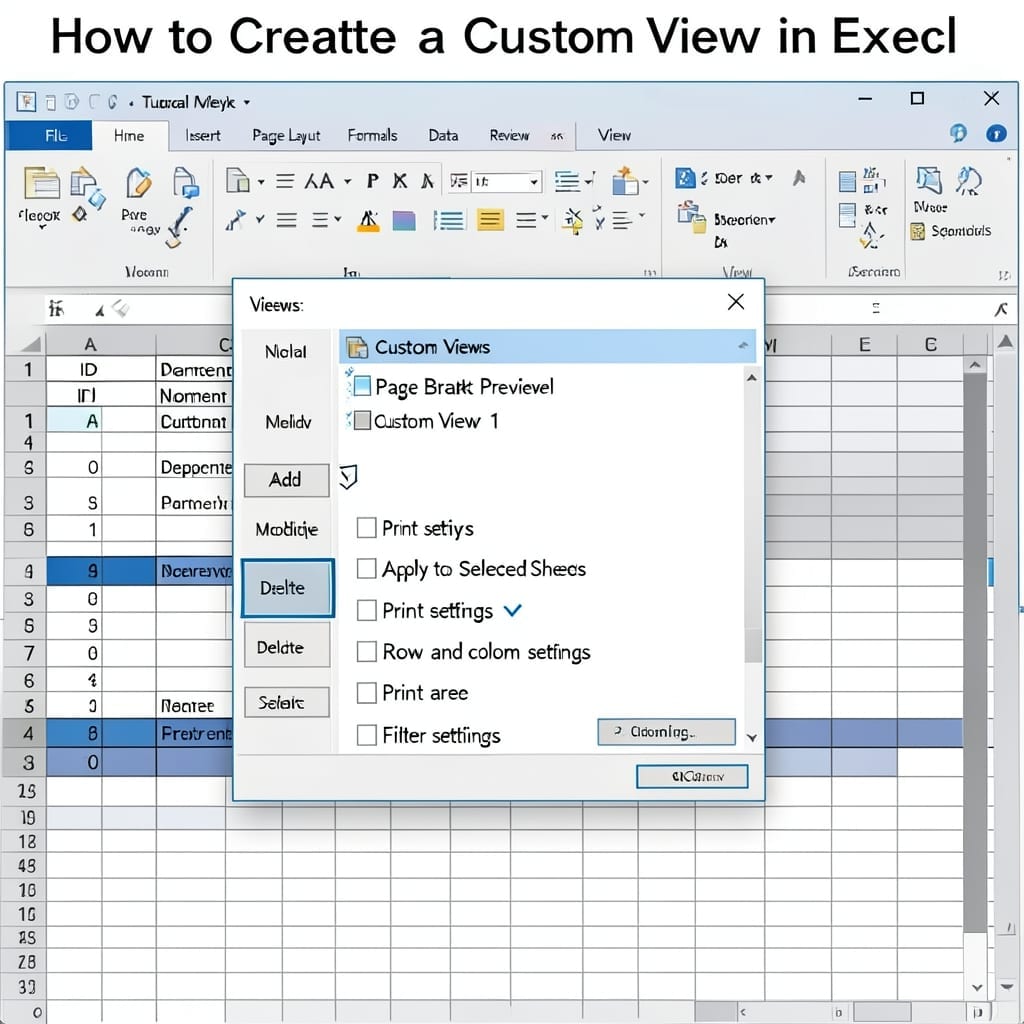Open the clipboard paste icon labeled rleook
Screen dimensions: 1024x1024
coord(42,183)
